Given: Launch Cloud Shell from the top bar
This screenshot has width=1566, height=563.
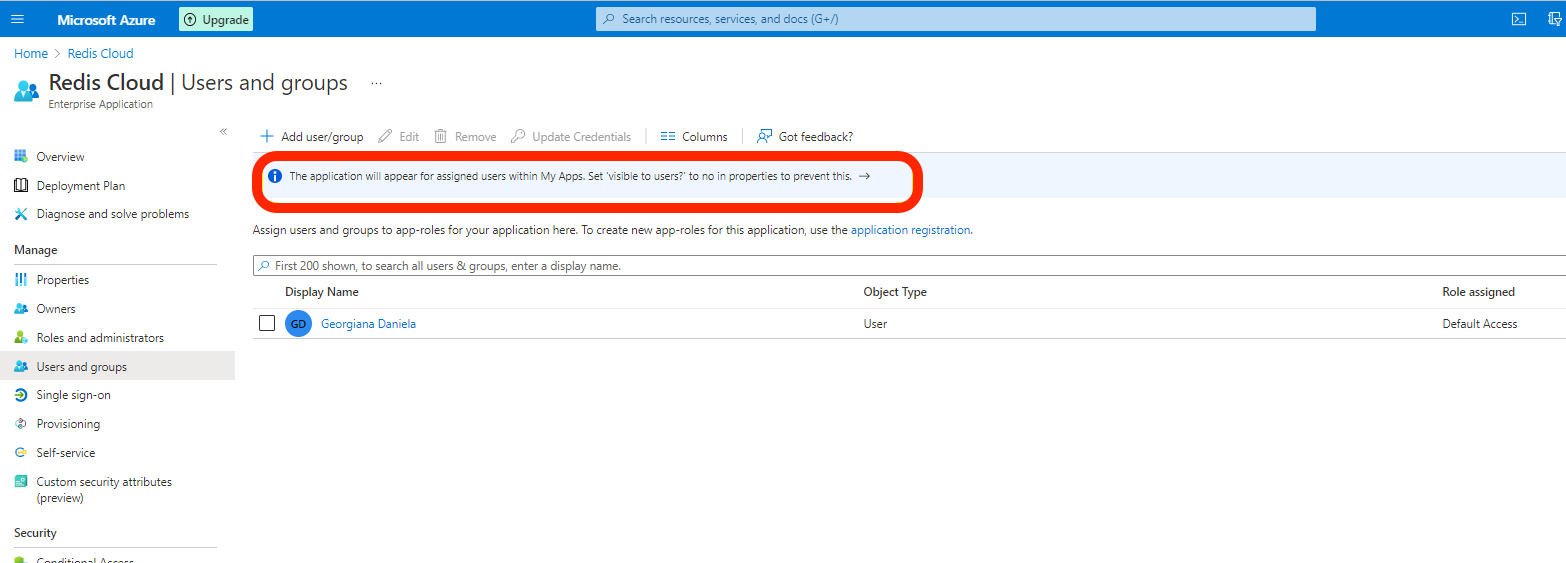Looking at the screenshot, I should pos(1518,19).
